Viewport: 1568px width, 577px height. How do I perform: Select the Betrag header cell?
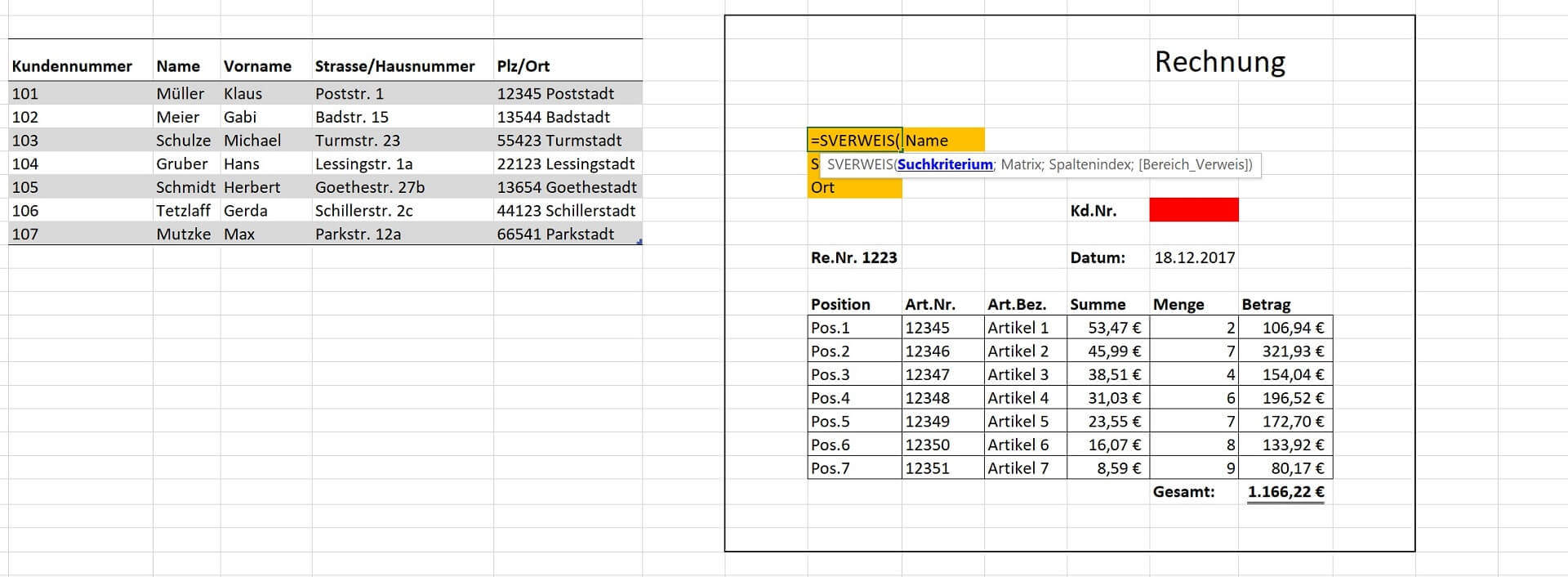pyautogui.click(x=1285, y=304)
